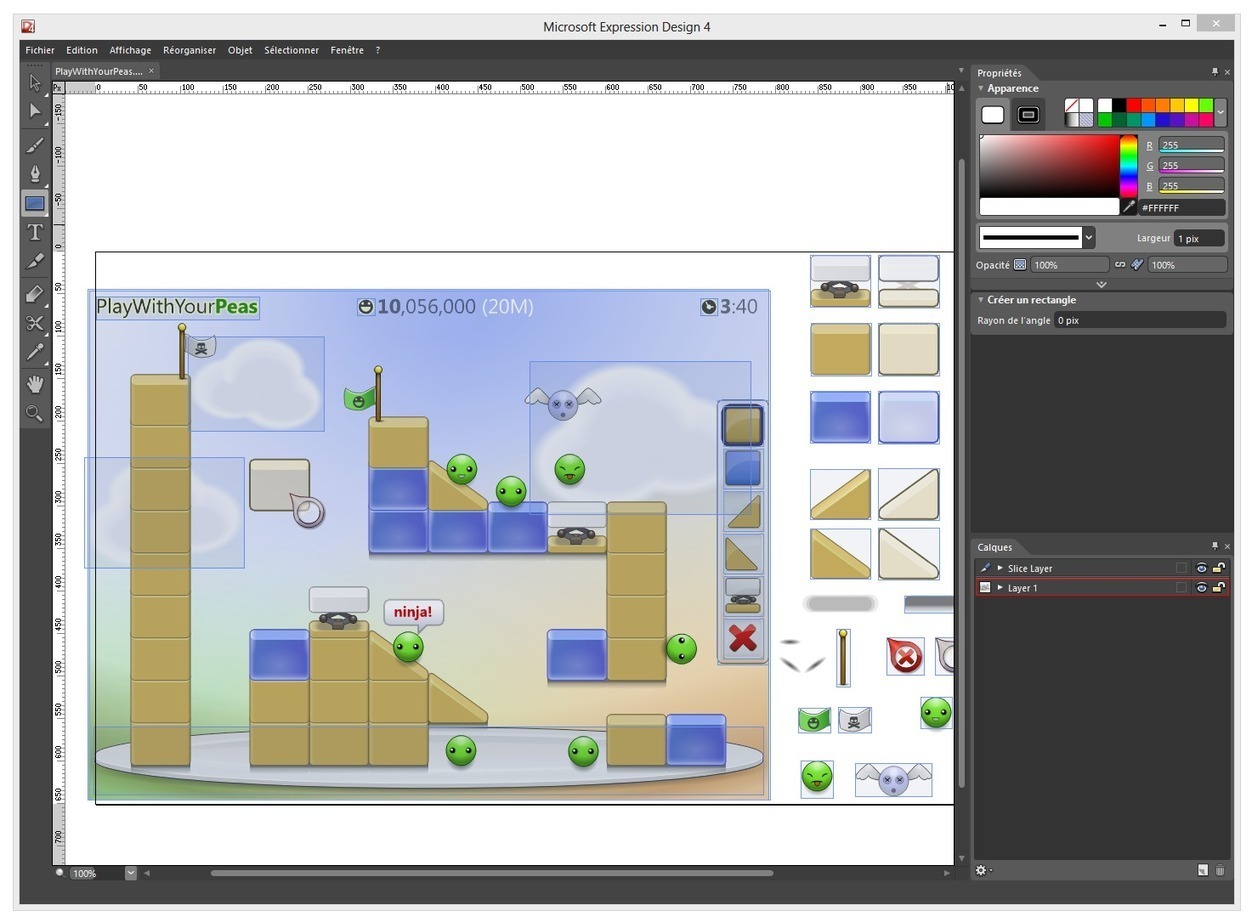Select the Selection arrow tool

pos(35,83)
